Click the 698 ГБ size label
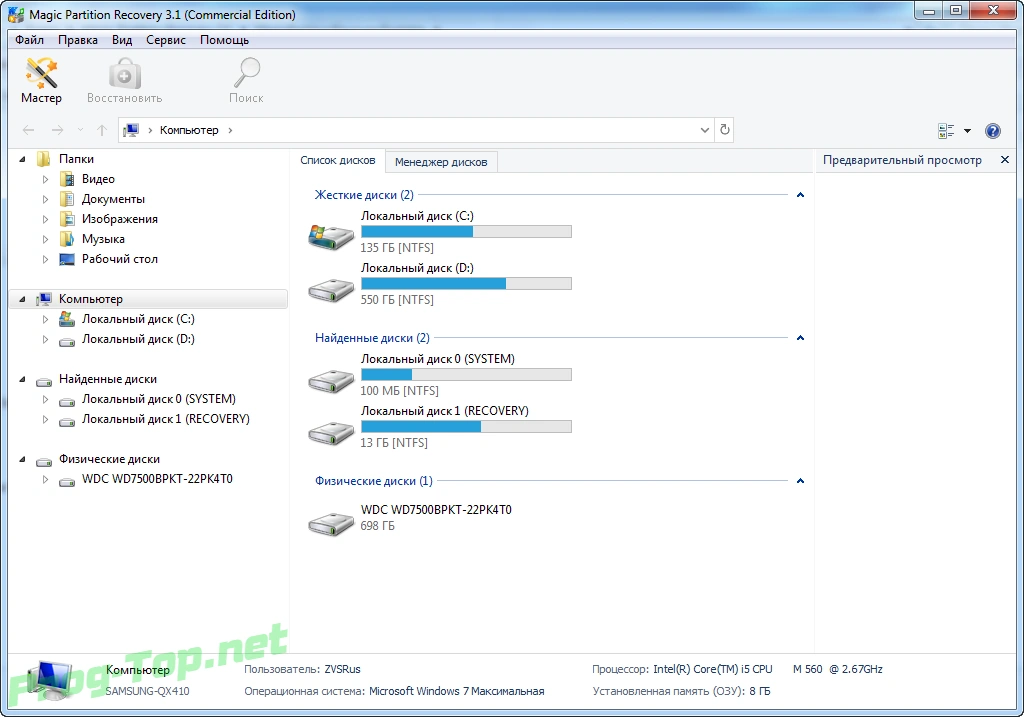This screenshot has height=717, width=1024. tap(377, 526)
